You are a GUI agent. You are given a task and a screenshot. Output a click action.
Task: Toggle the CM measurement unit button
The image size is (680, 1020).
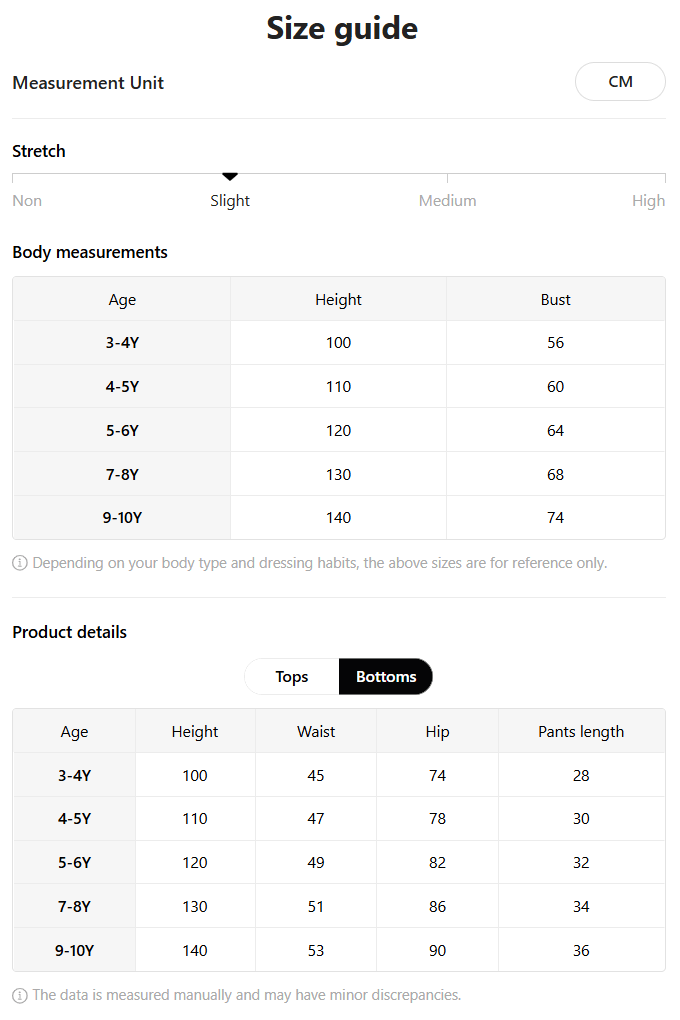(620, 82)
